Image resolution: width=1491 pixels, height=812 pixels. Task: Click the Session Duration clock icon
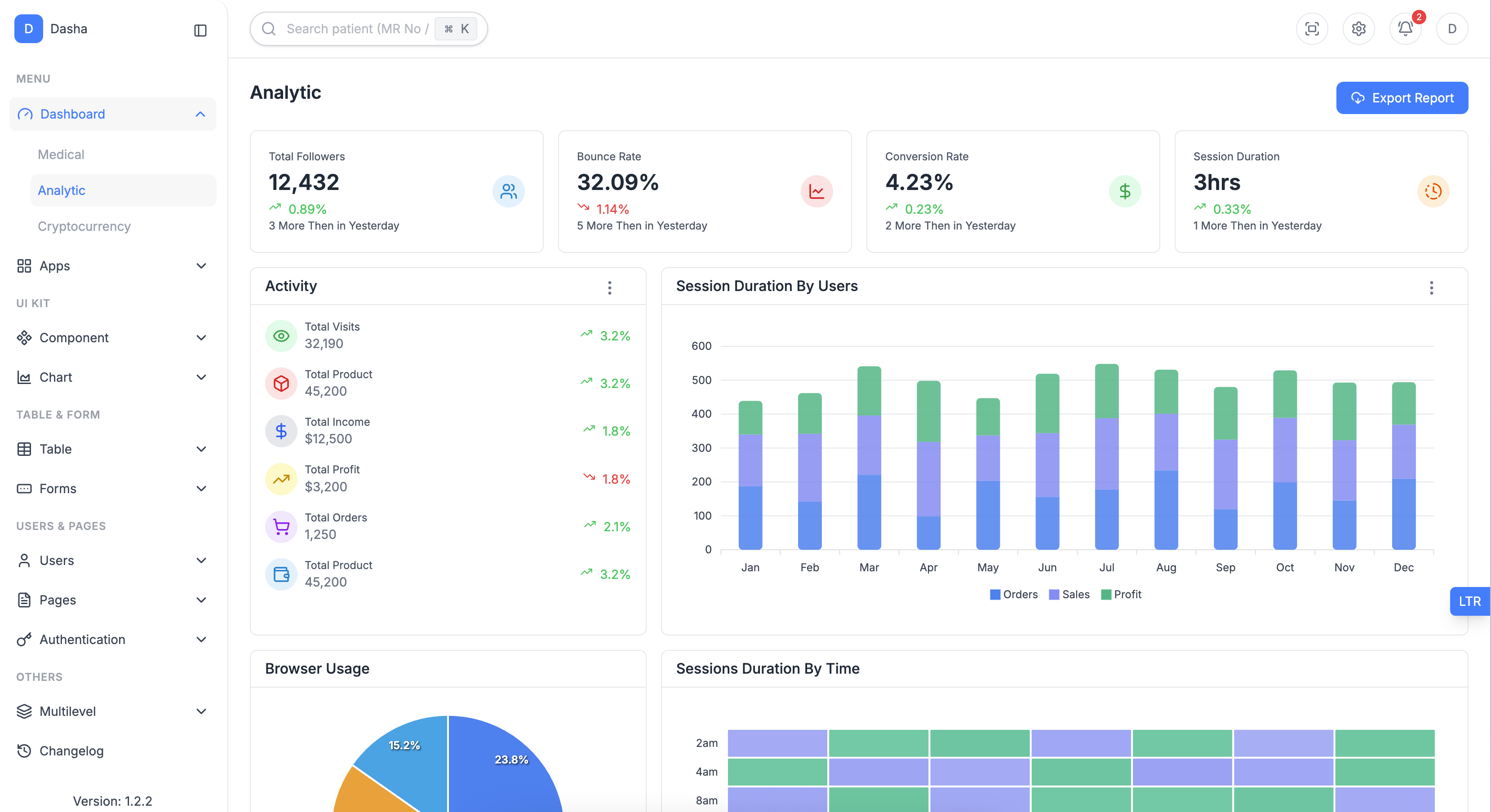click(1433, 191)
